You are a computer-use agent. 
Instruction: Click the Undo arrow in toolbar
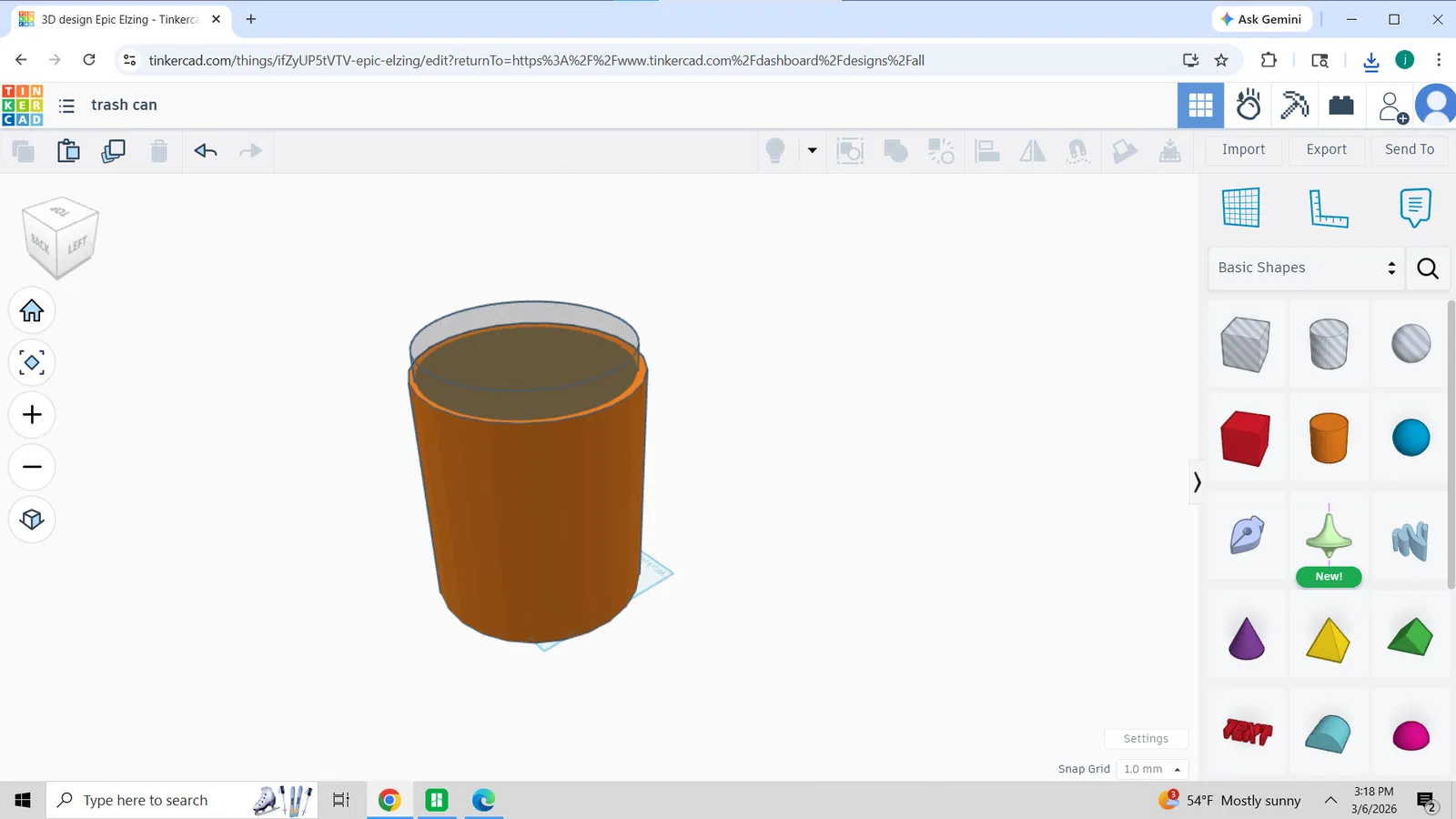206,151
